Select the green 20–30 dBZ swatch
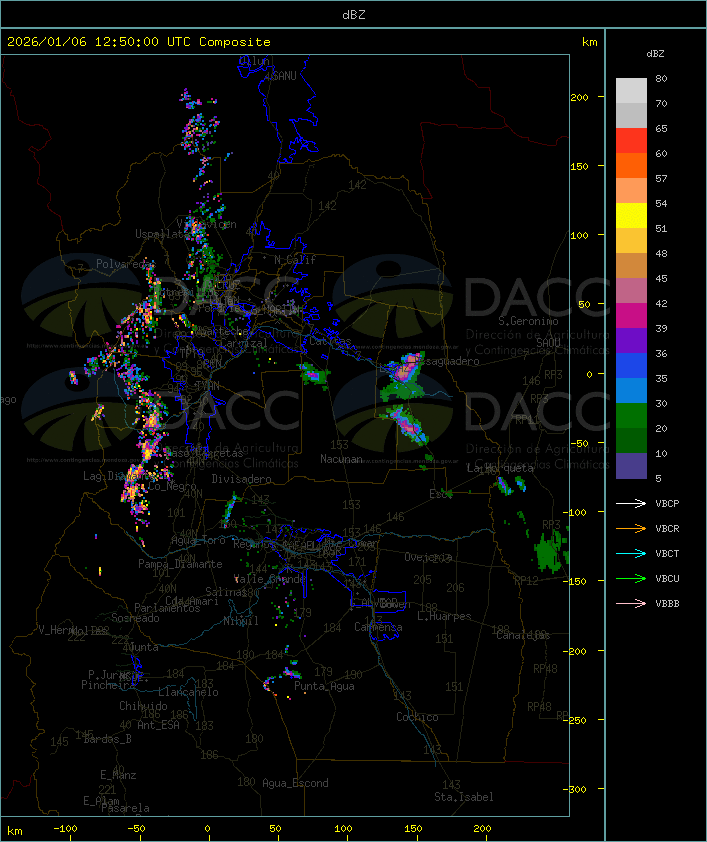707x842 pixels. pyautogui.click(x=631, y=416)
